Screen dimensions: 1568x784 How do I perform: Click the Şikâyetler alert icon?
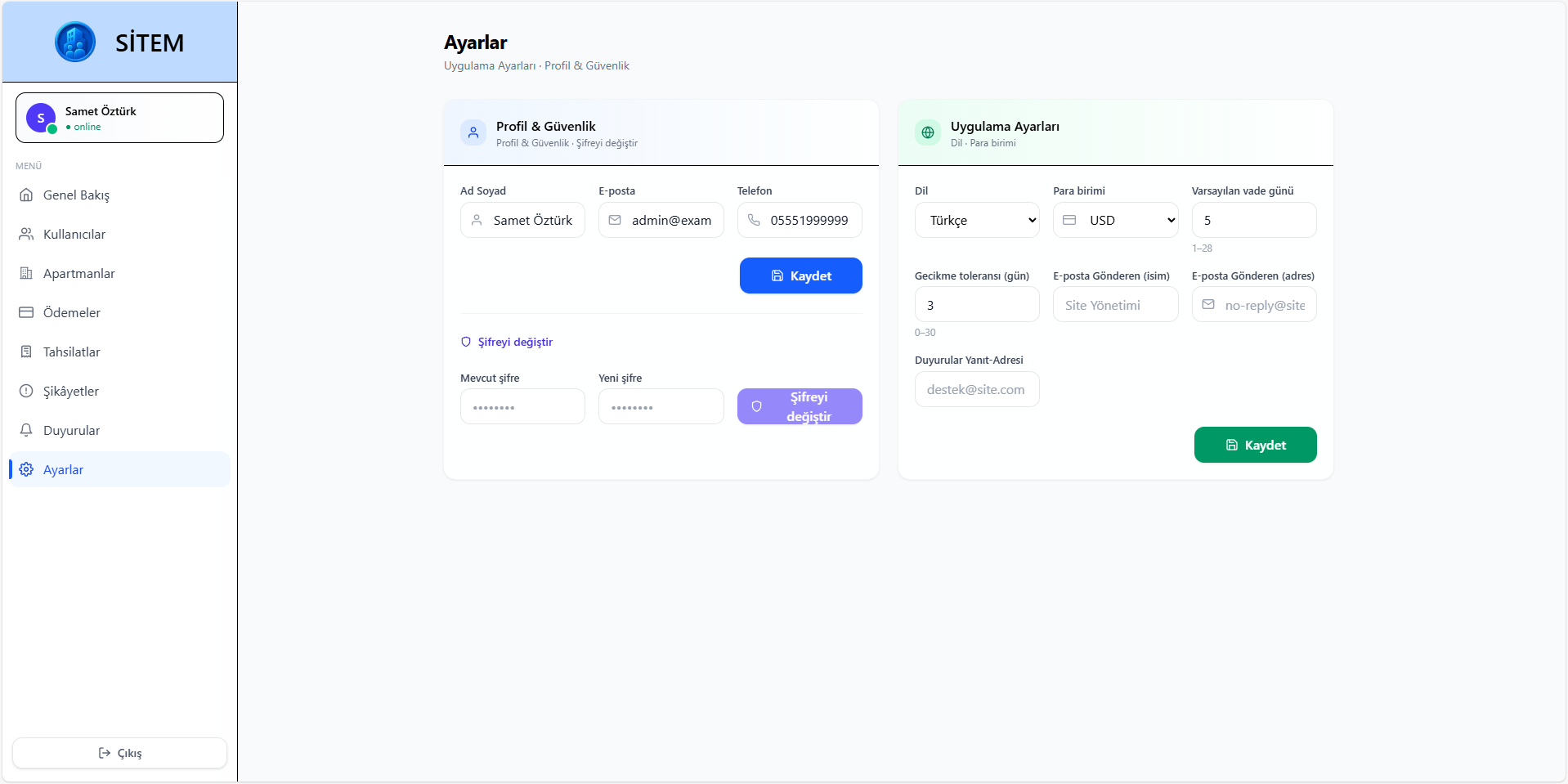[26, 392]
